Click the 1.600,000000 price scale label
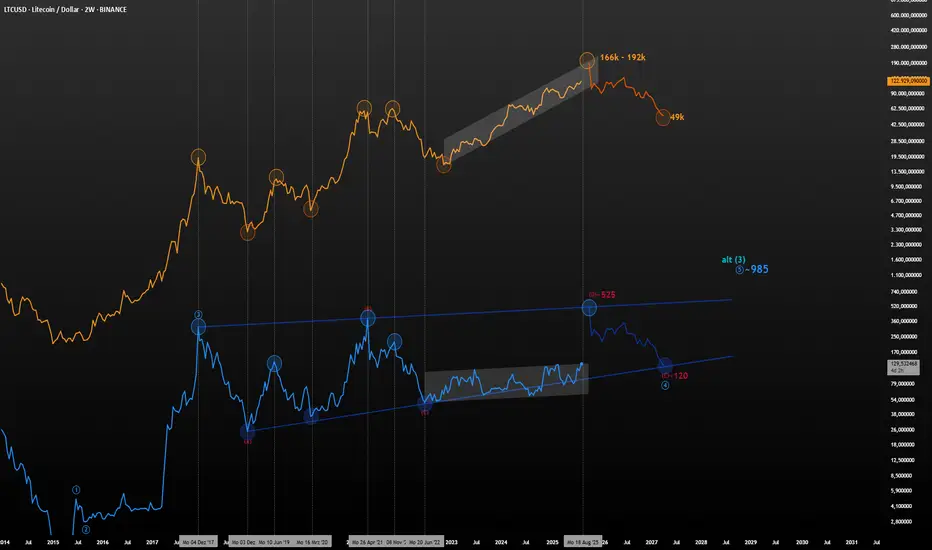This screenshot has width=932, height=550. tap(906, 259)
